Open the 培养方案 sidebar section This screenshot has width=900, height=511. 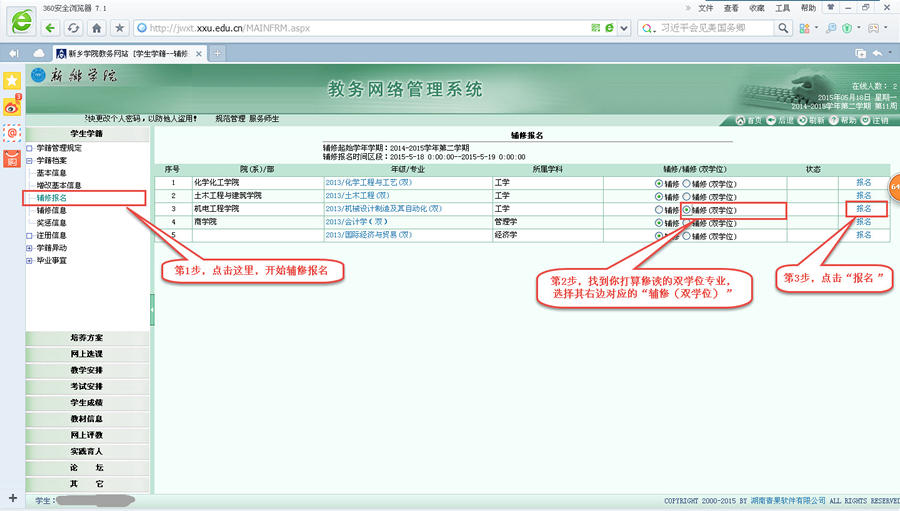point(87,338)
